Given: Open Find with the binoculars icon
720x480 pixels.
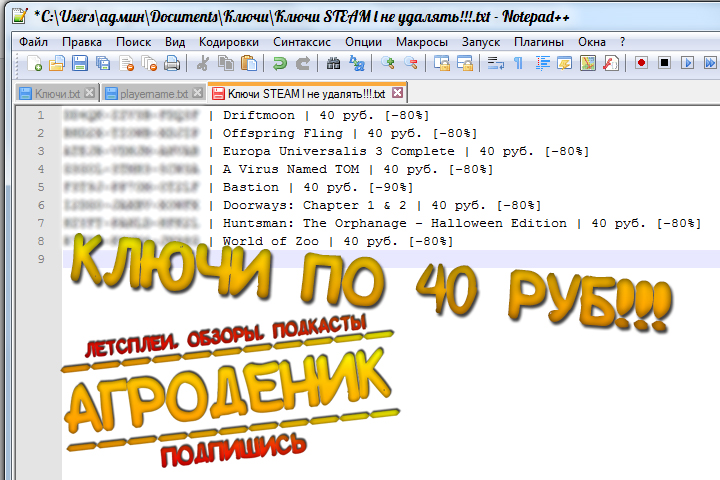Looking at the screenshot, I should [x=333, y=63].
